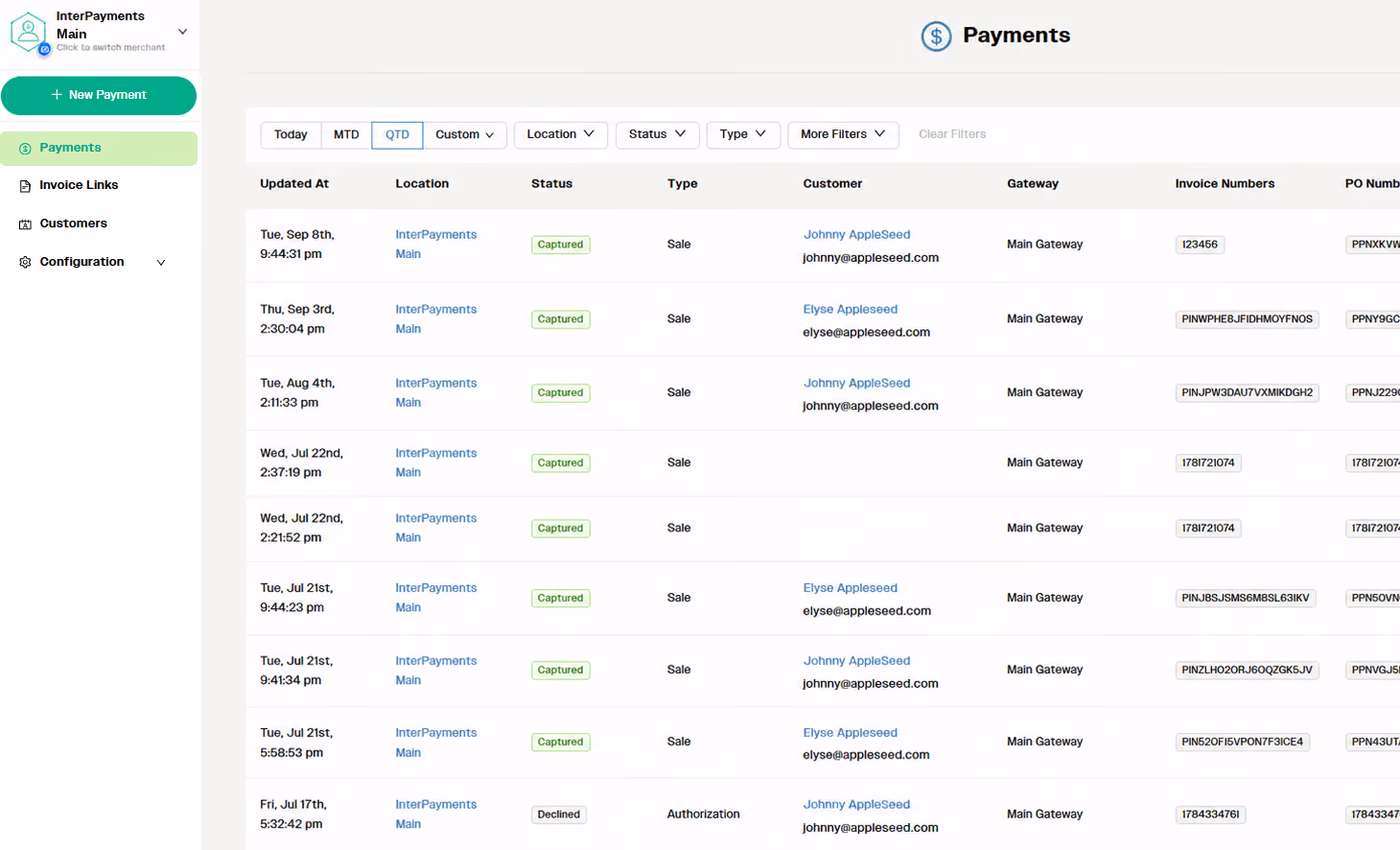Click Captured badge in Sep 8th row
This screenshot has width=1400, height=850.
pyautogui.click(x=560, y=245)
